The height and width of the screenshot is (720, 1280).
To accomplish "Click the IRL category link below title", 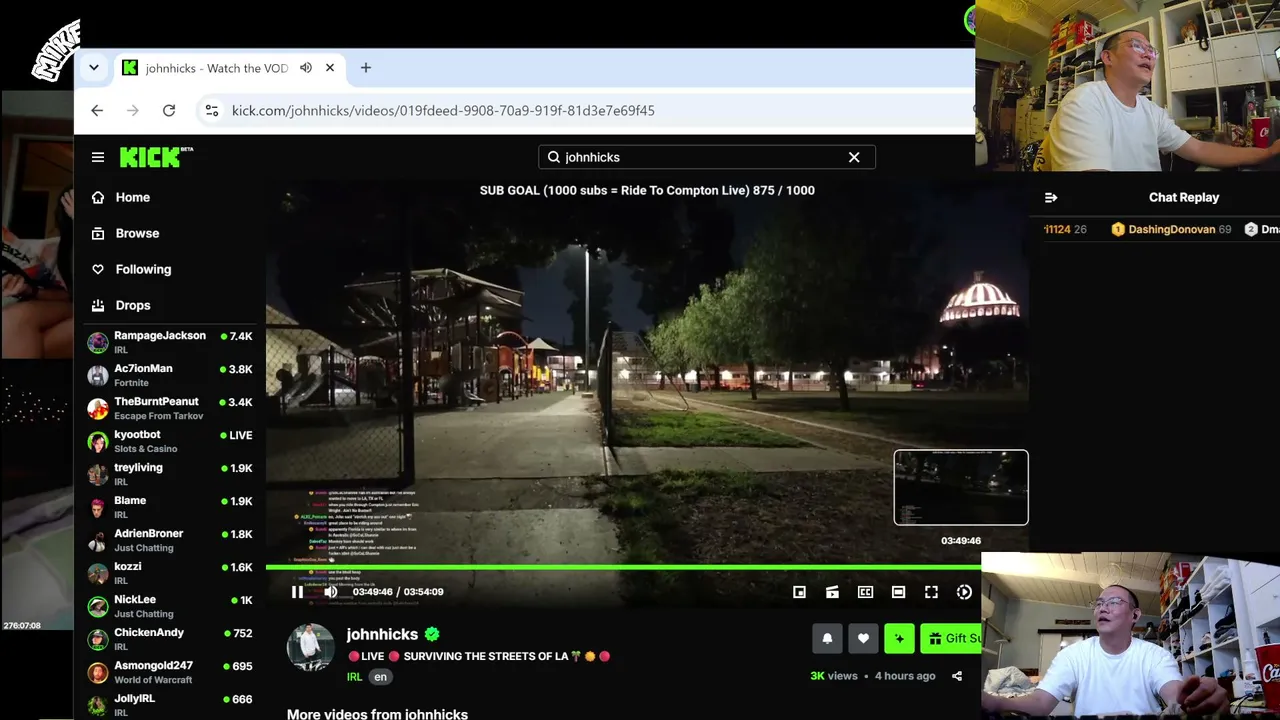I will point(354,677).
